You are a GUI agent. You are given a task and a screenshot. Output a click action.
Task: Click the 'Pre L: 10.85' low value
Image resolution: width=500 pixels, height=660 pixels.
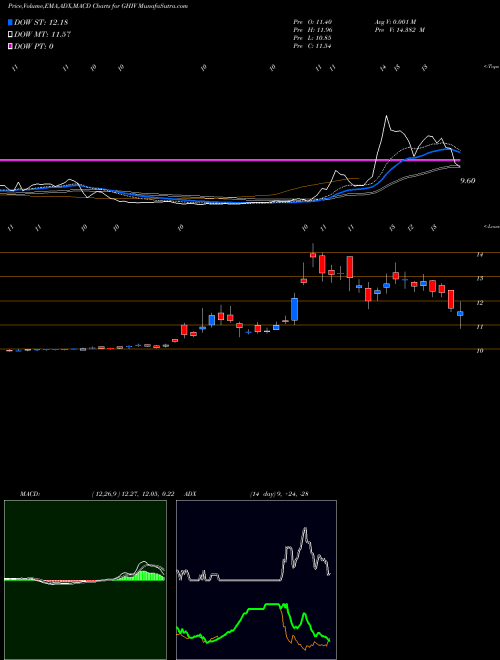coord(313,38)
